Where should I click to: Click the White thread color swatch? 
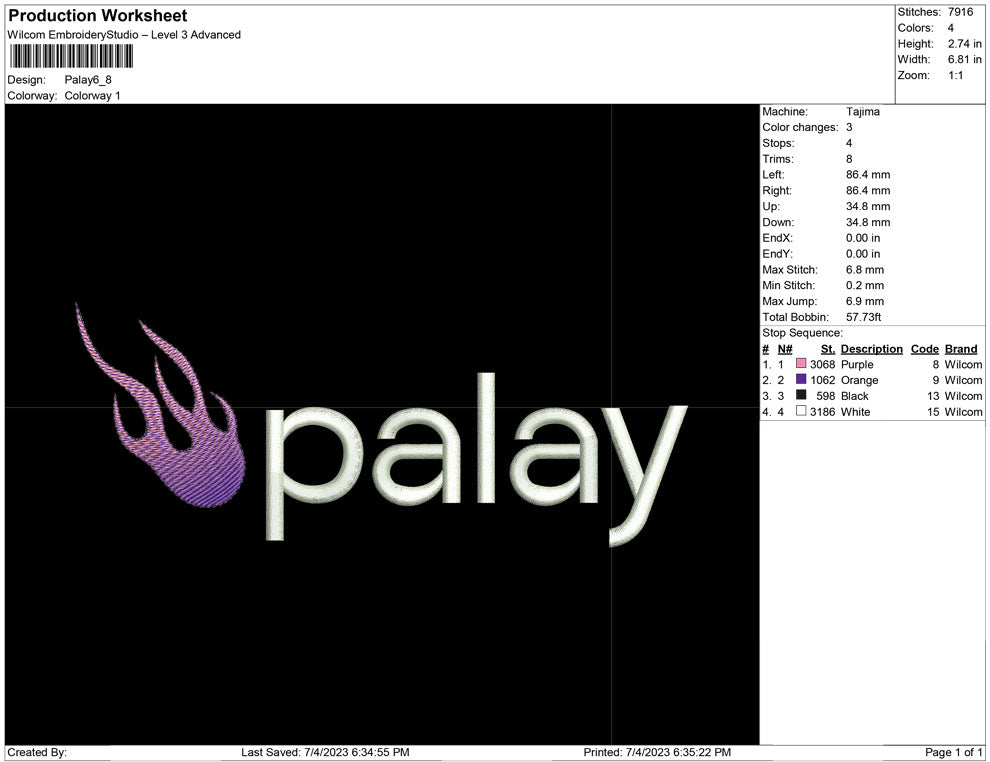tap(801, 411)
